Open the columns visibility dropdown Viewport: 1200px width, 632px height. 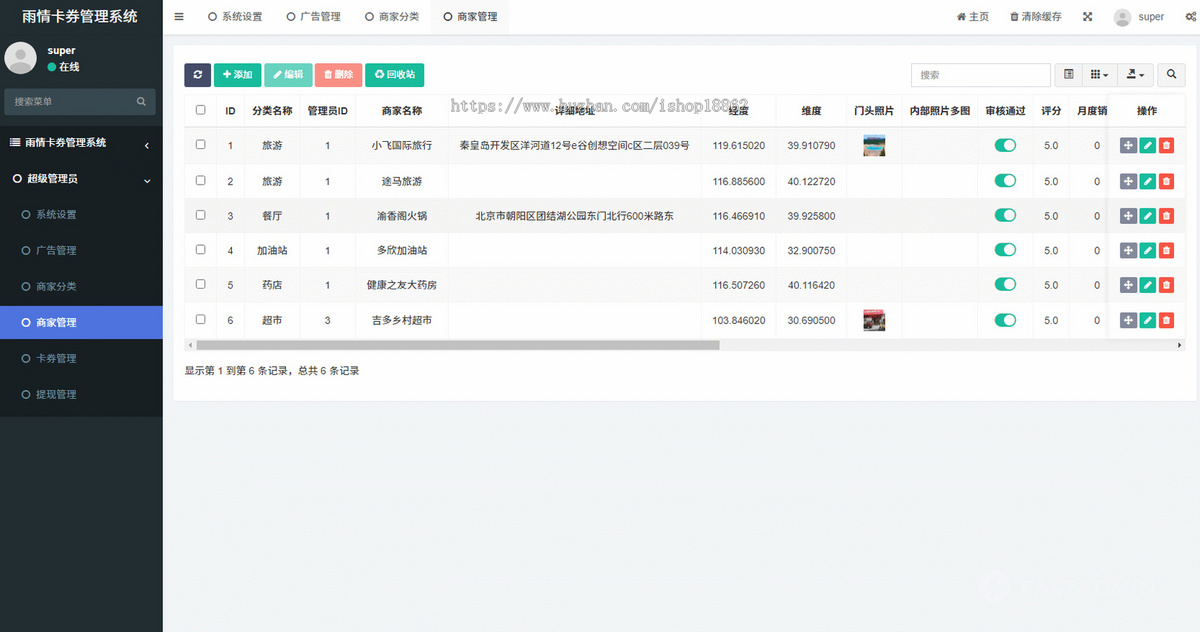1098,74
